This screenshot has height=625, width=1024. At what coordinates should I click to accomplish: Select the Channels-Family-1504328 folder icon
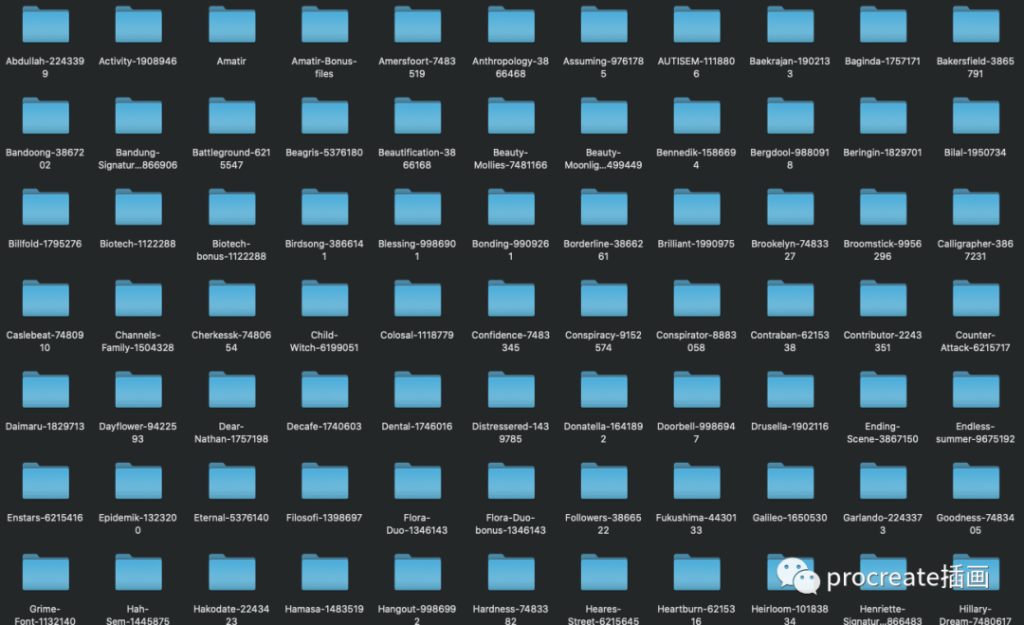pos(138,299)
